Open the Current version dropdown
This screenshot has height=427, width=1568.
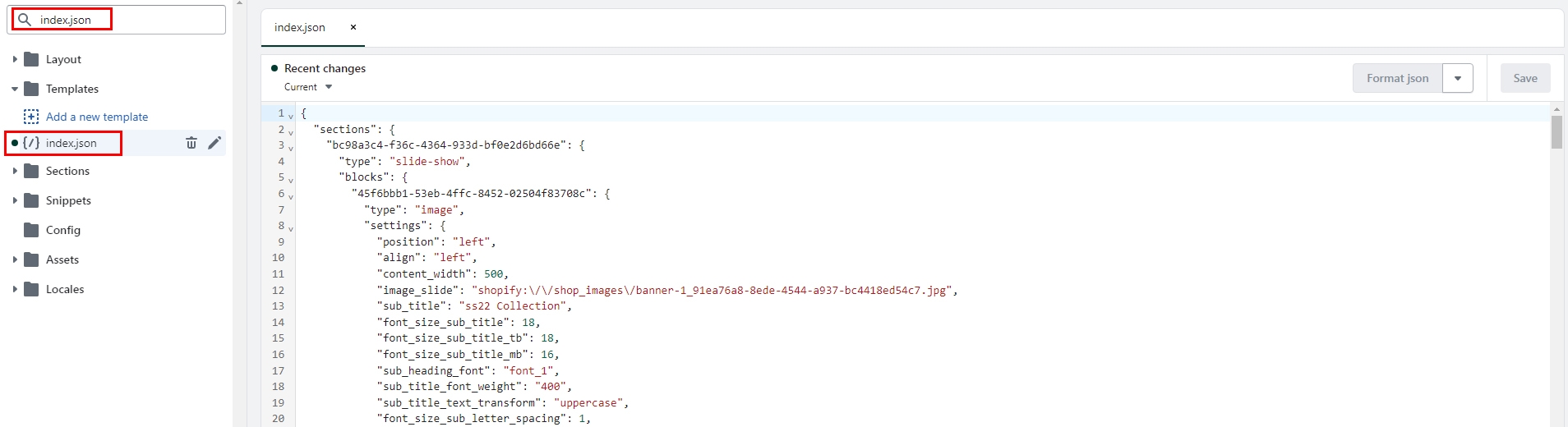pos(308,87)
